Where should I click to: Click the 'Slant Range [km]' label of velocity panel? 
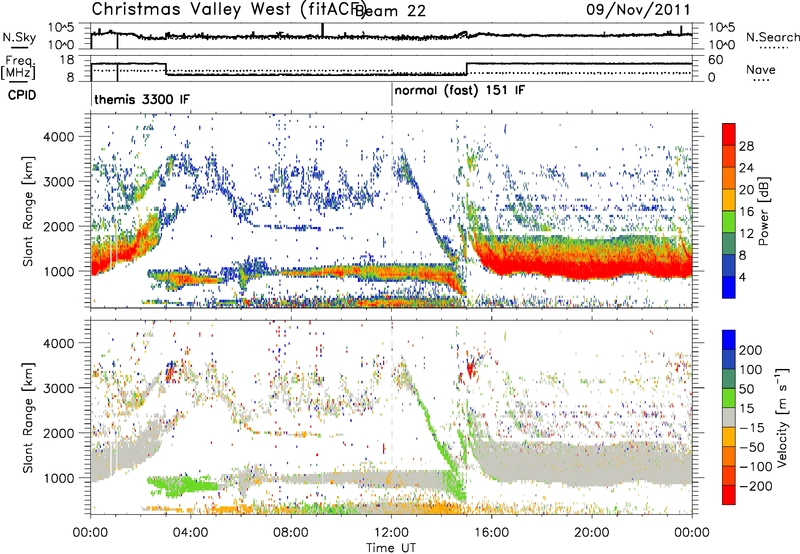tap(29, 418)
